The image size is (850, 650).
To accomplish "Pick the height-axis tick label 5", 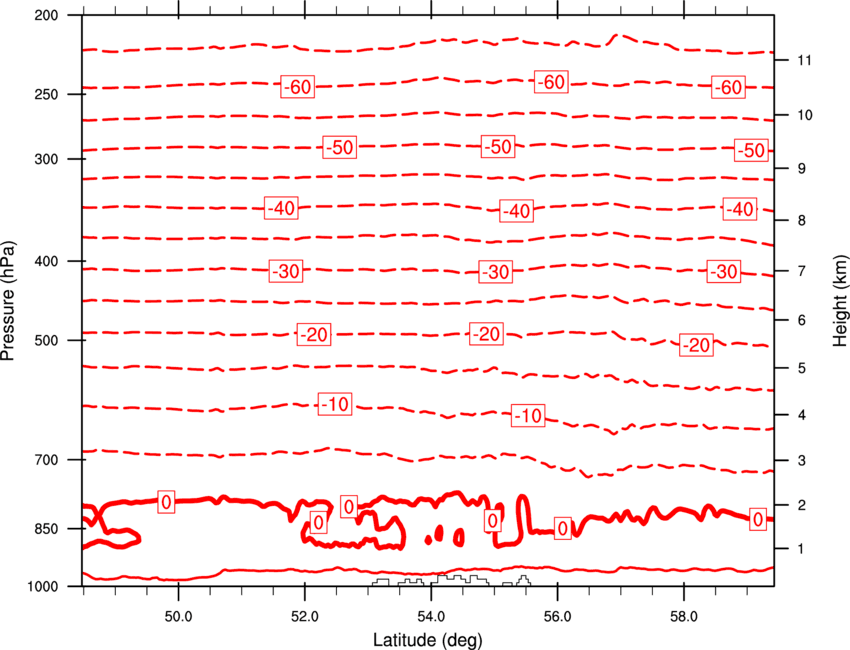I will pos(801,368).
